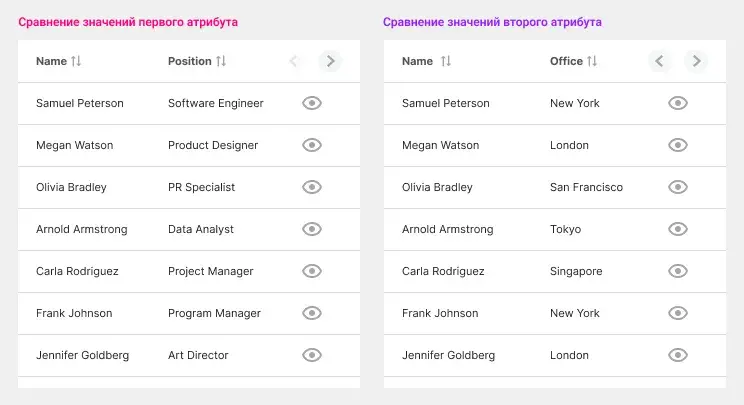Select the Singapore cell for Carla Rodriguez
The height and width of the screenshot is (405, 744).
(576, 271)
